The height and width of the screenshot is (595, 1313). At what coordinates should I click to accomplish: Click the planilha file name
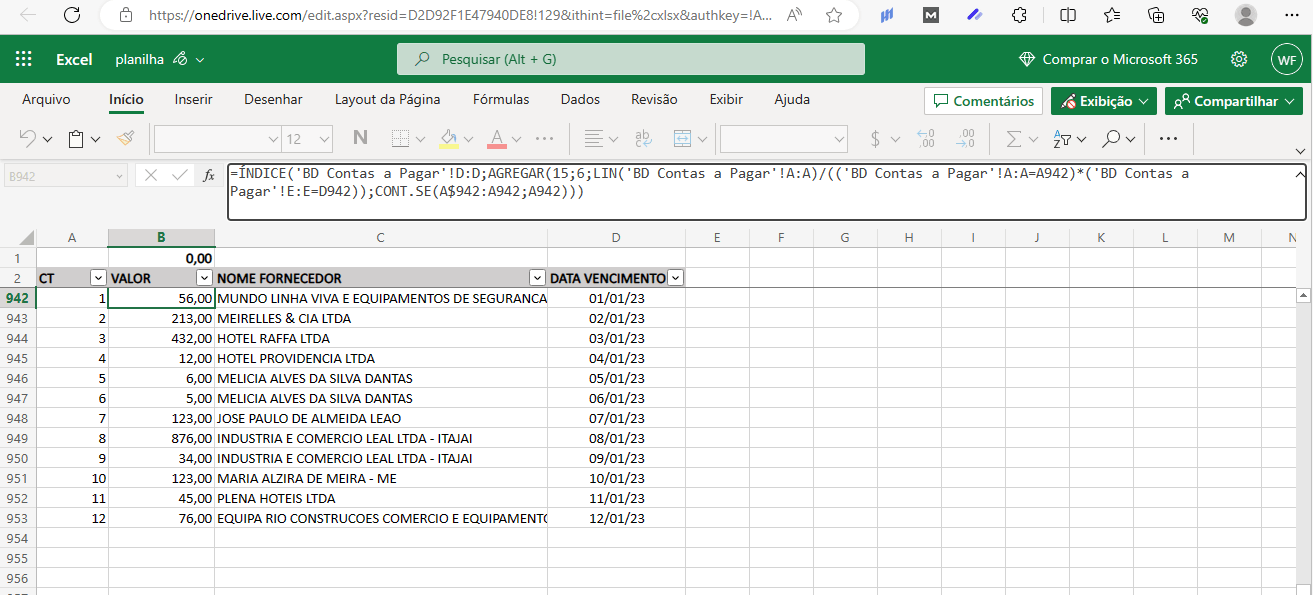click(x=139, y=59)
